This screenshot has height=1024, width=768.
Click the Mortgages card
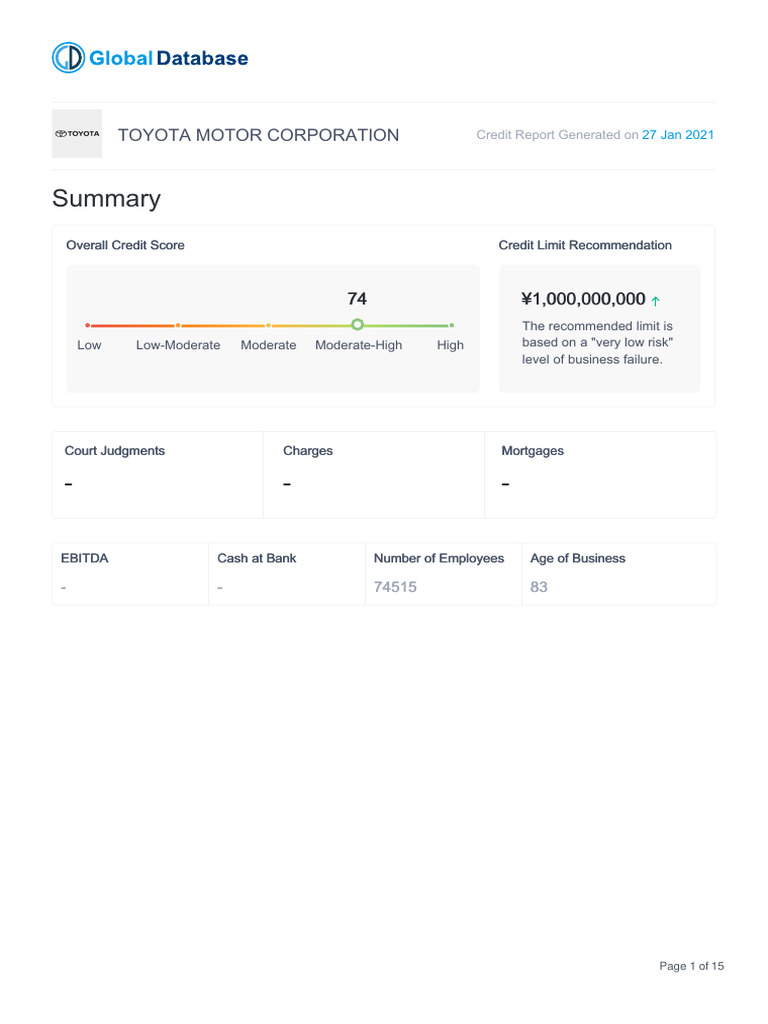pyautogui.click(x=600, y=474)
